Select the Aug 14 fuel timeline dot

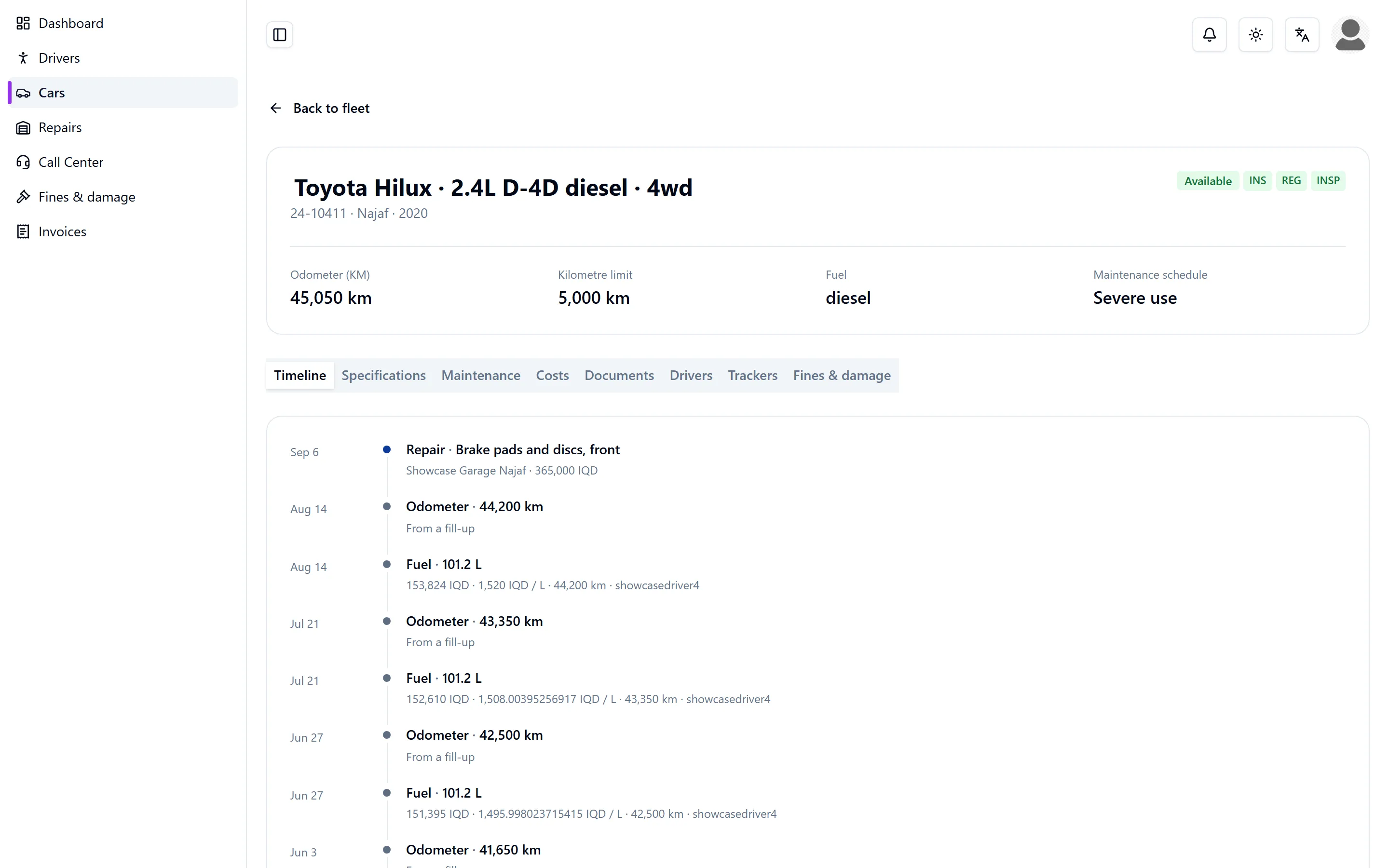(x=387, y=564)
